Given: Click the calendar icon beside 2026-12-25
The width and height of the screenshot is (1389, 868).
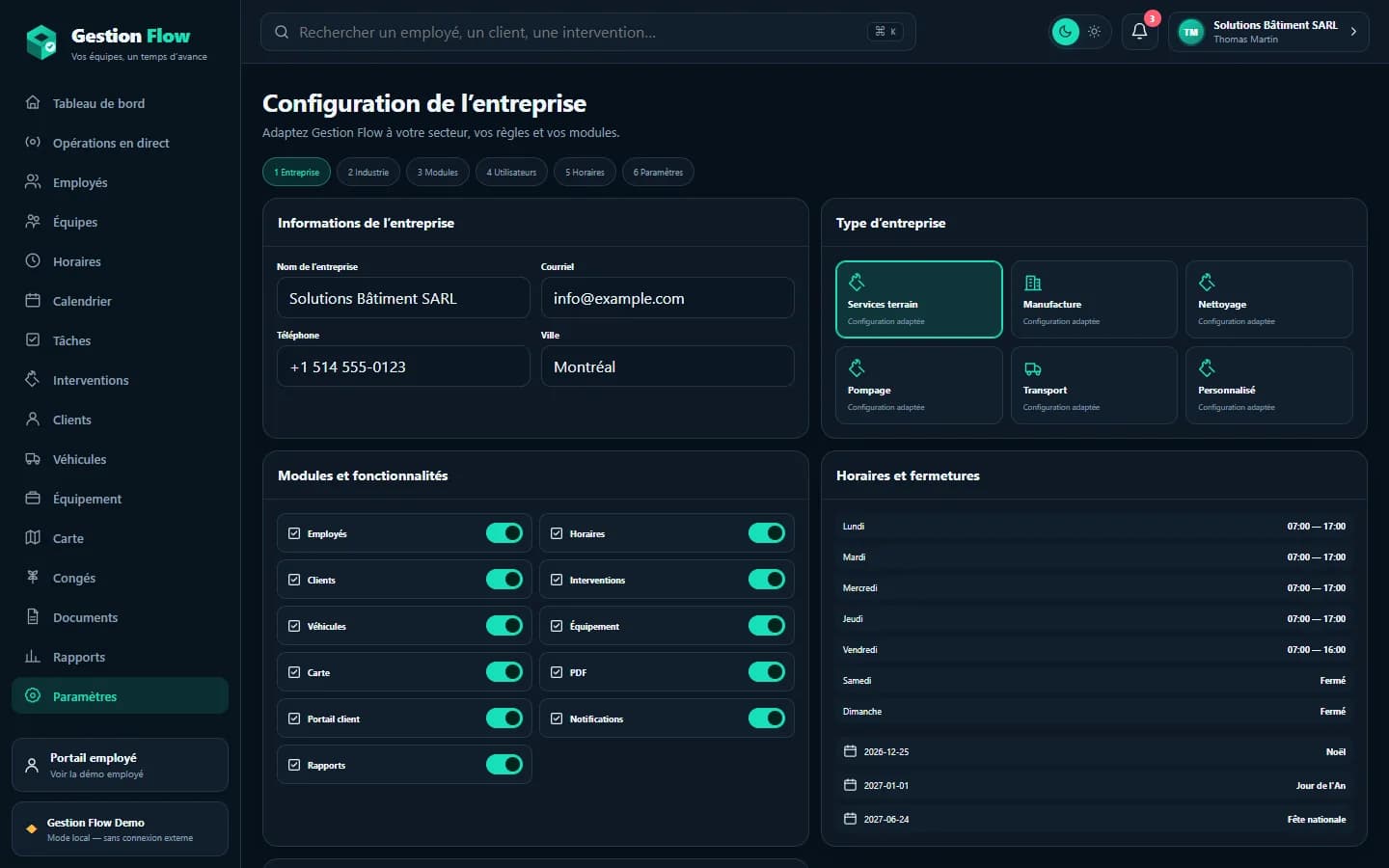Looking at the screenshot, I should pos(850,751).
